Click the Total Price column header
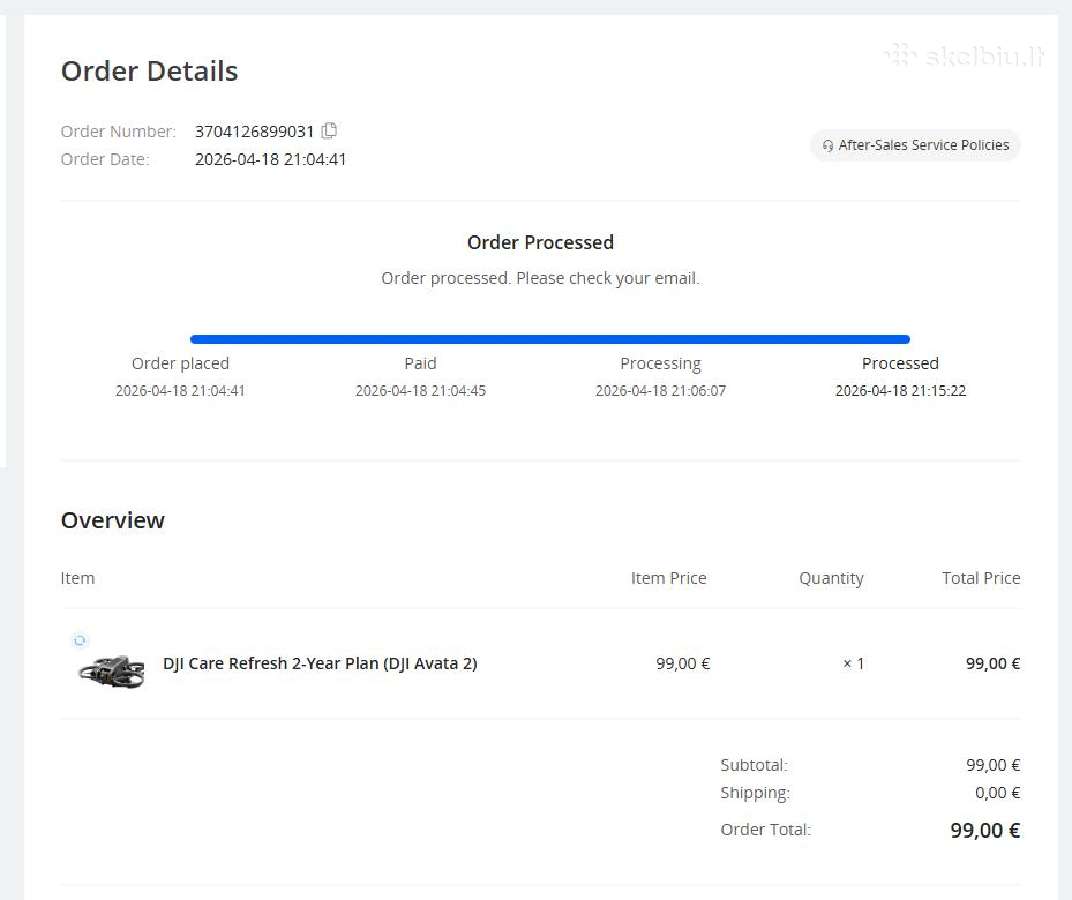The image size is (1072, 900). [981, 578]
